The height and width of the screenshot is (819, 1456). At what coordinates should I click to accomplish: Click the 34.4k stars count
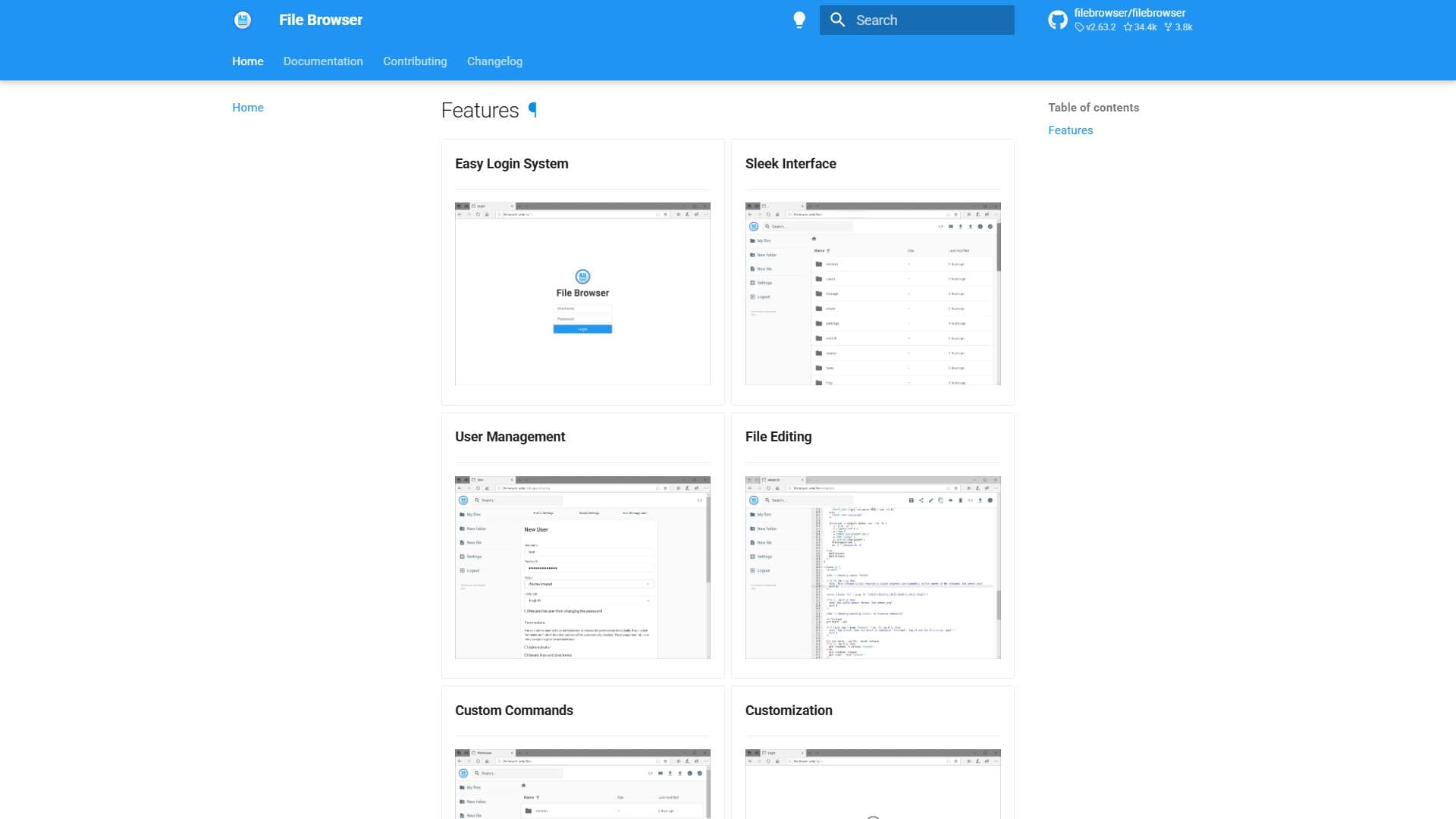click(1140, 27)
